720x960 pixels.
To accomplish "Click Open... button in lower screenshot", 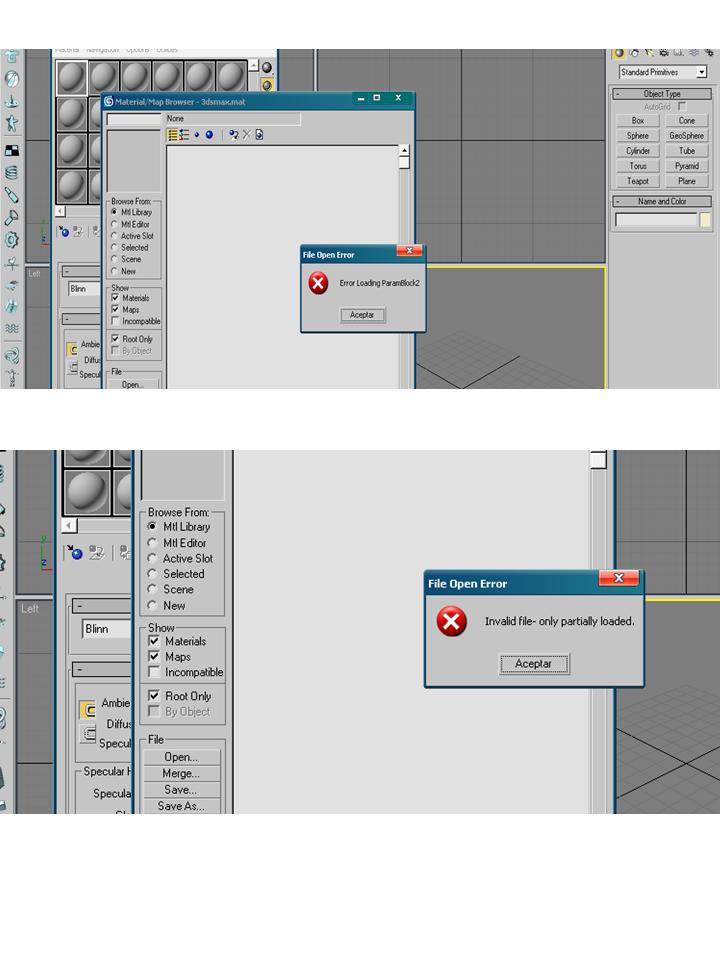I will coord(181,757).
